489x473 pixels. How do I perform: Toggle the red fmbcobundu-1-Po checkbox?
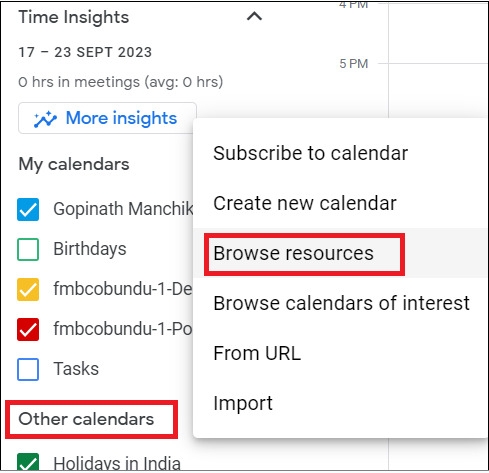28,329
